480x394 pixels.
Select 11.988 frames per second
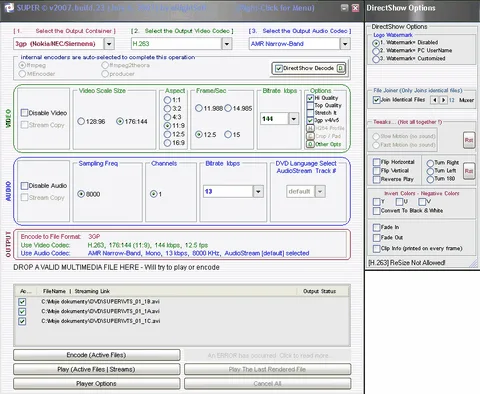199,108
